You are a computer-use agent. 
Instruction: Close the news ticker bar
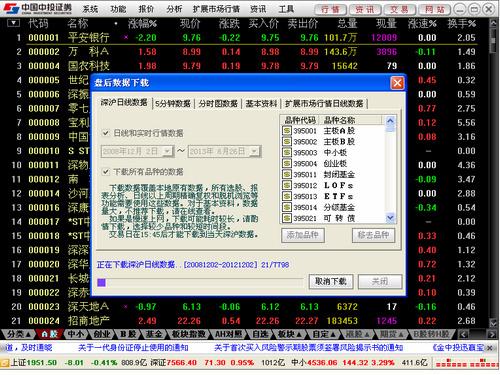click(x=490, y=348)
